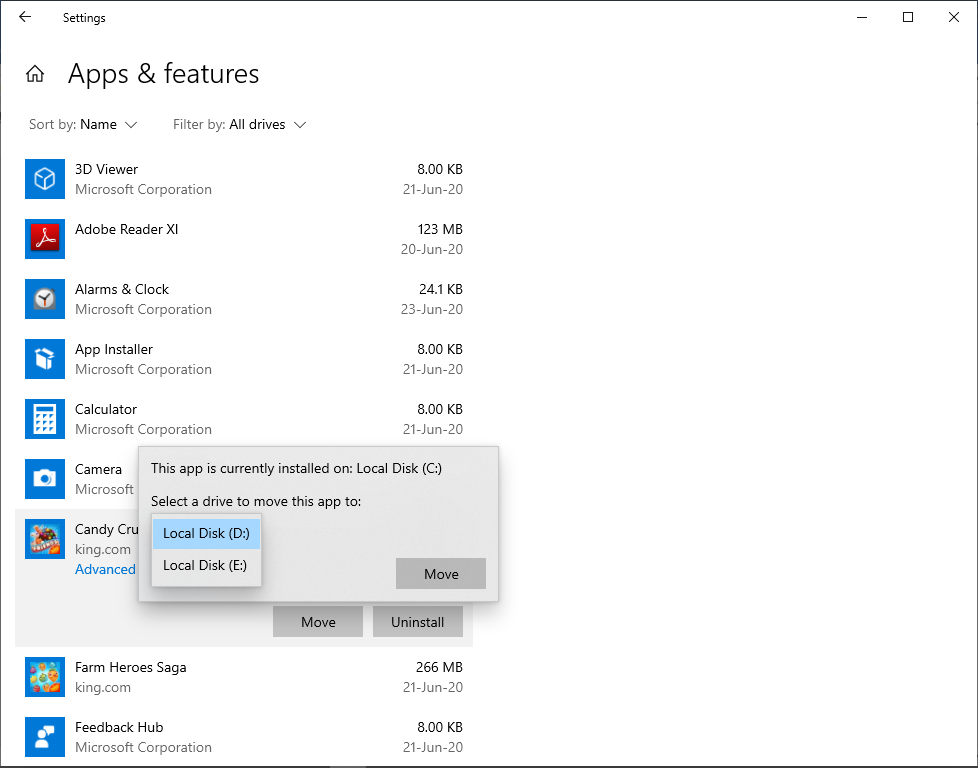Go to Settings home via house icon
Image resolution: width=978 pixels, height=768 pixels.
pos(35,74)
